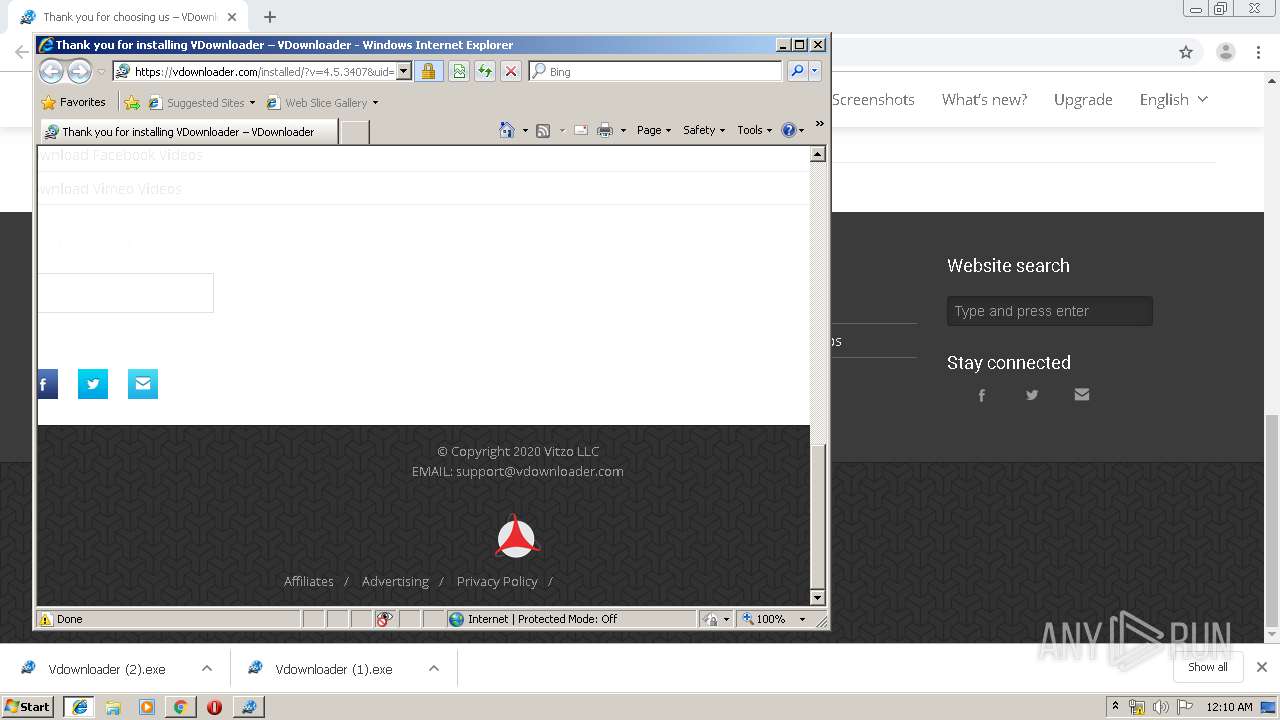Expand English language dropdown

(x=1174, y=99)
